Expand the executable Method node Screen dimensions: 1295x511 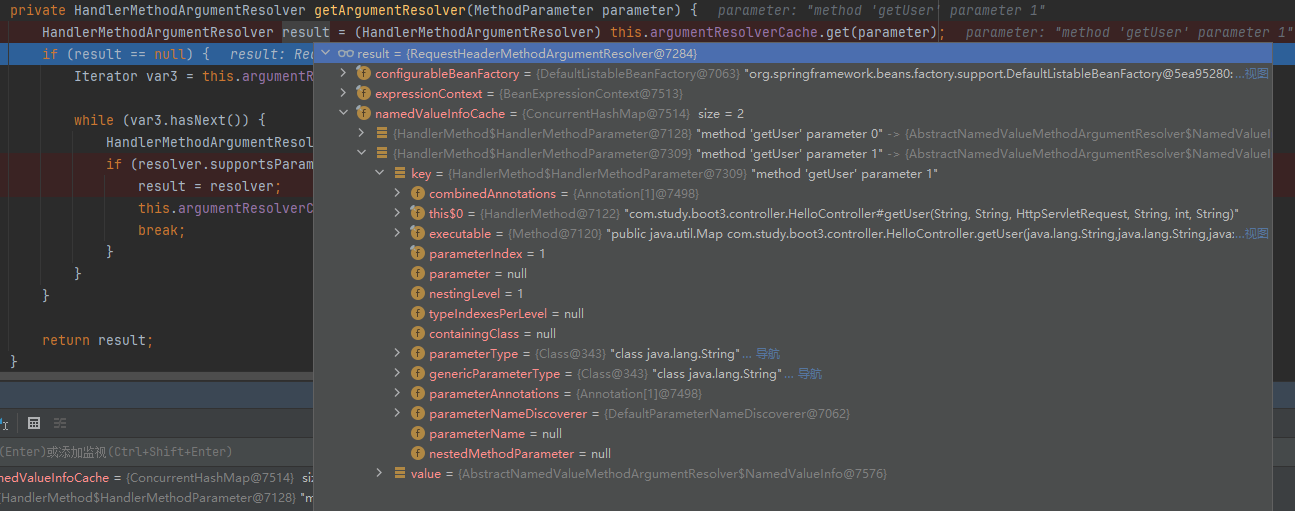click(398, 233)
